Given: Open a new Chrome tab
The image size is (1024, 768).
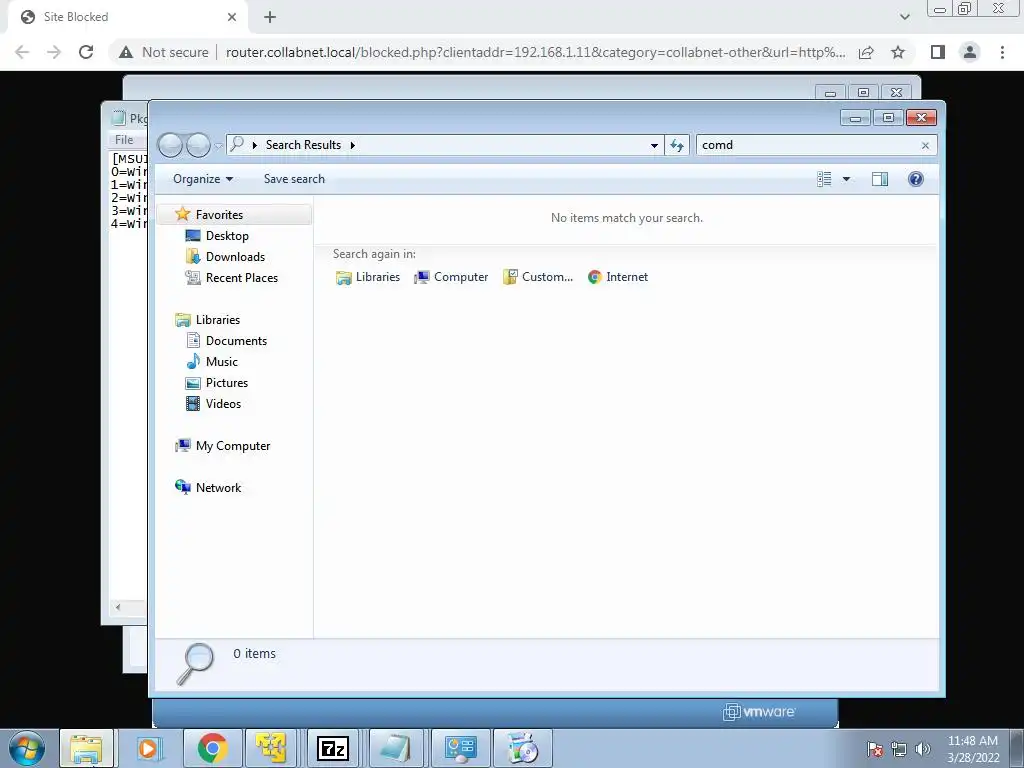Looking at the screenshot, I should point(270,17).
